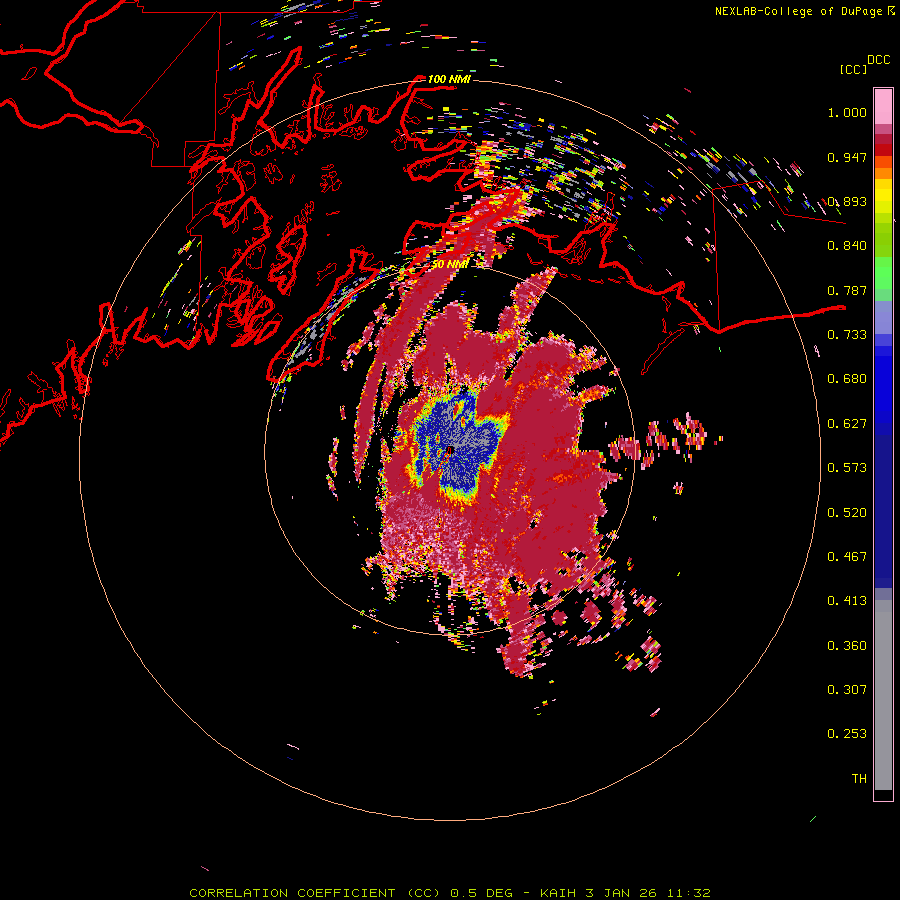Select the 0.253 legend value

tap(847, 734)
